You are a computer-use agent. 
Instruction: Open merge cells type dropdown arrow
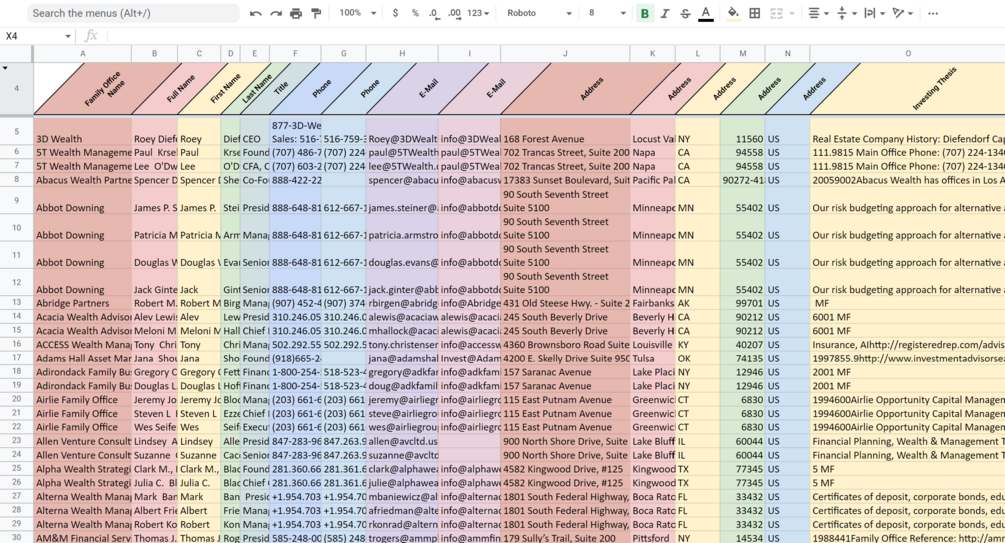pyautogui.click(x=792, y=13)
